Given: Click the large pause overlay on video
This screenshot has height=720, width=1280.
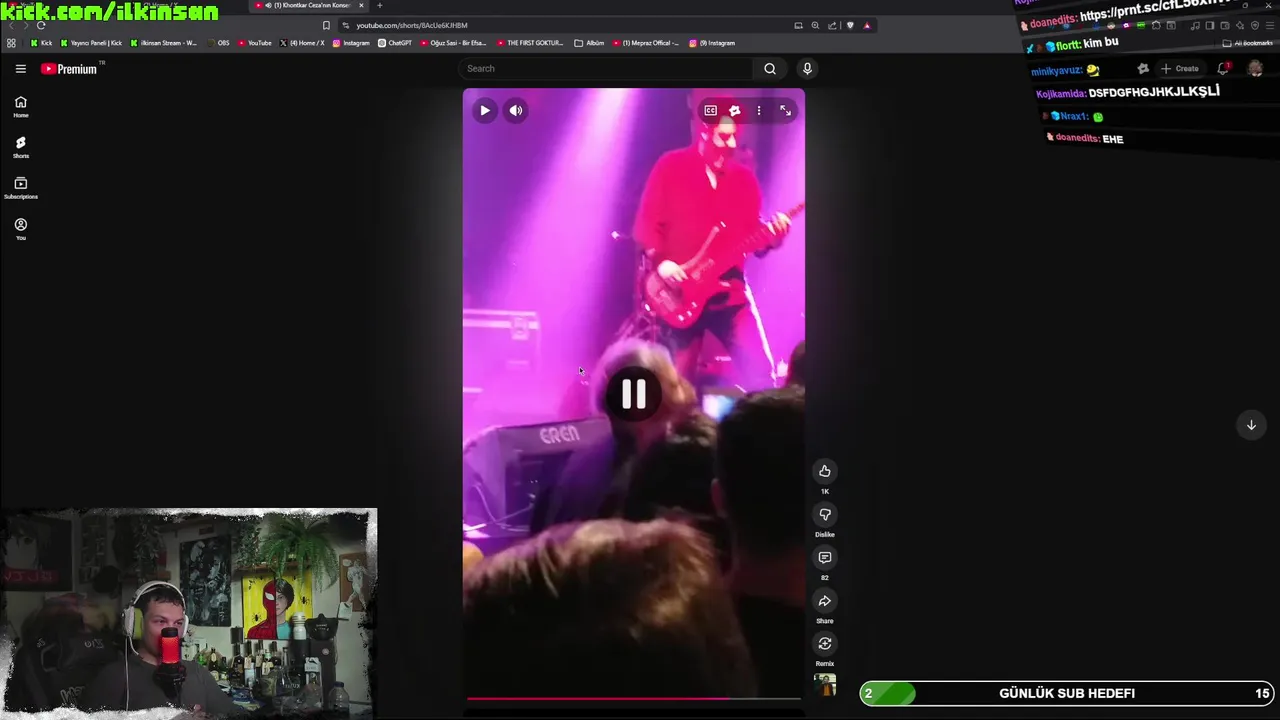Looking at the screenshot, I should pos(634,394).
